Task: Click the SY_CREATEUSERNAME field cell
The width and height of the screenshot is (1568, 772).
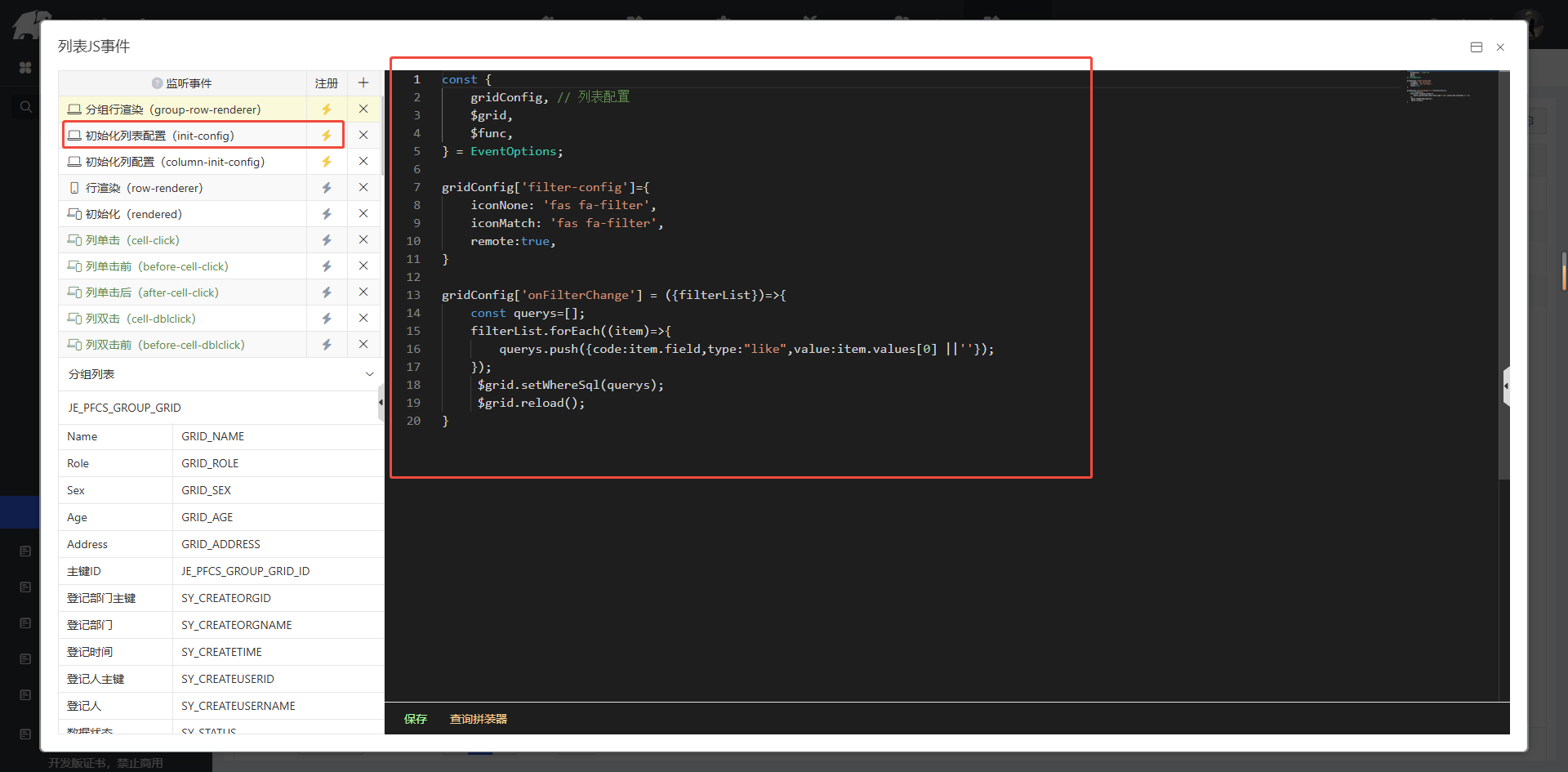Action: pos(278,706)
